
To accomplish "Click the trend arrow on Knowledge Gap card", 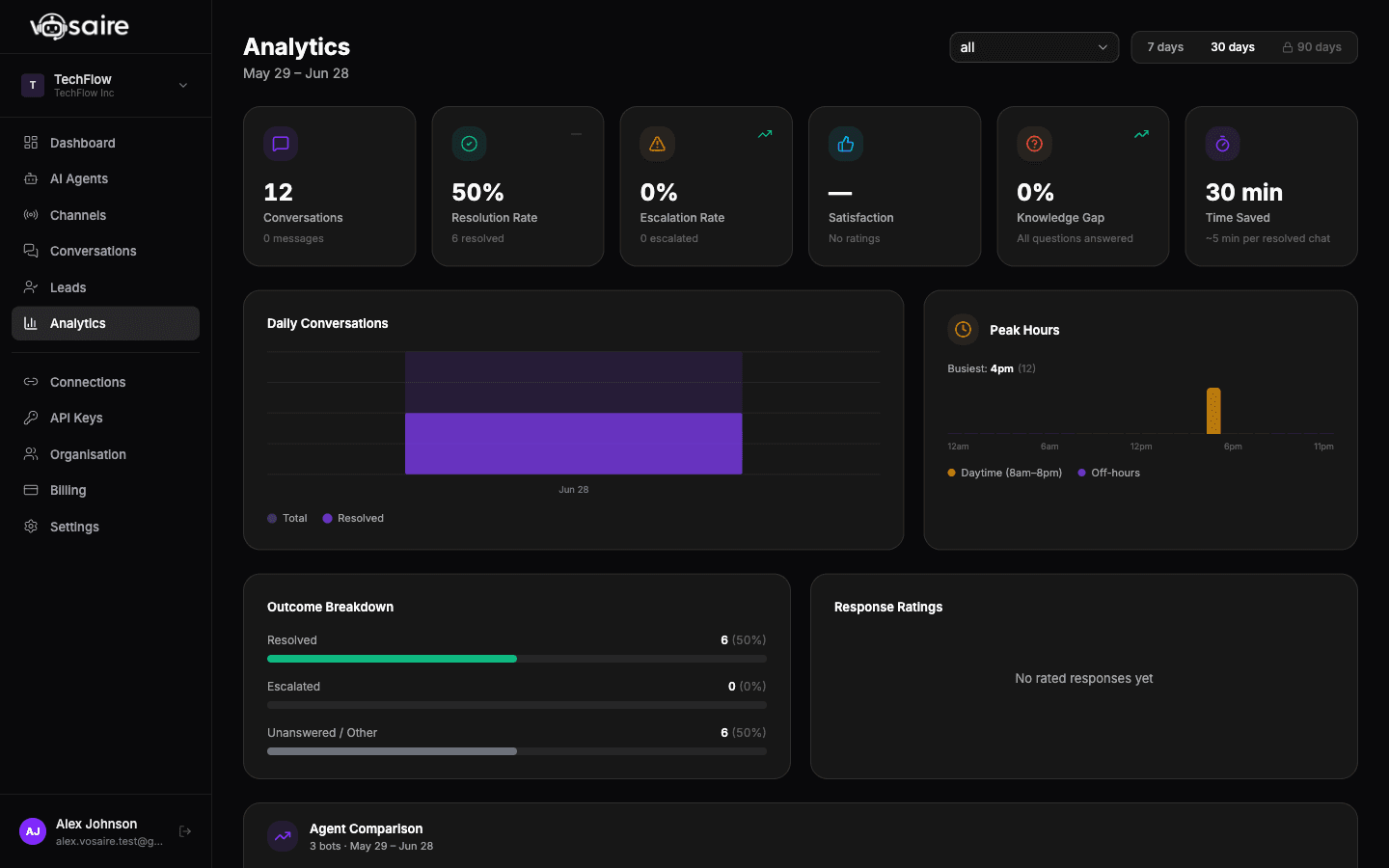I will [x=1141, y=134].
